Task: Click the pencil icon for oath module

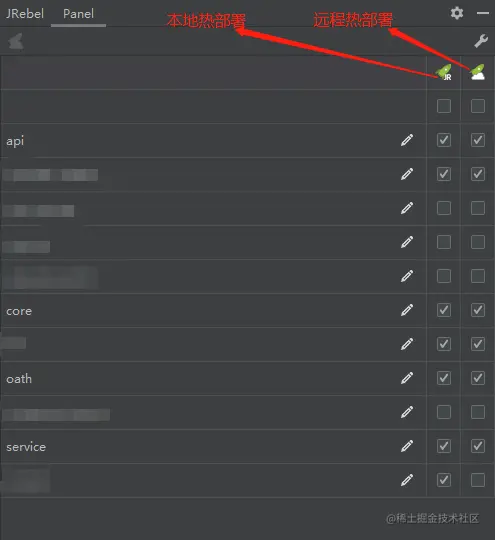Action: [x=407, y=378]
